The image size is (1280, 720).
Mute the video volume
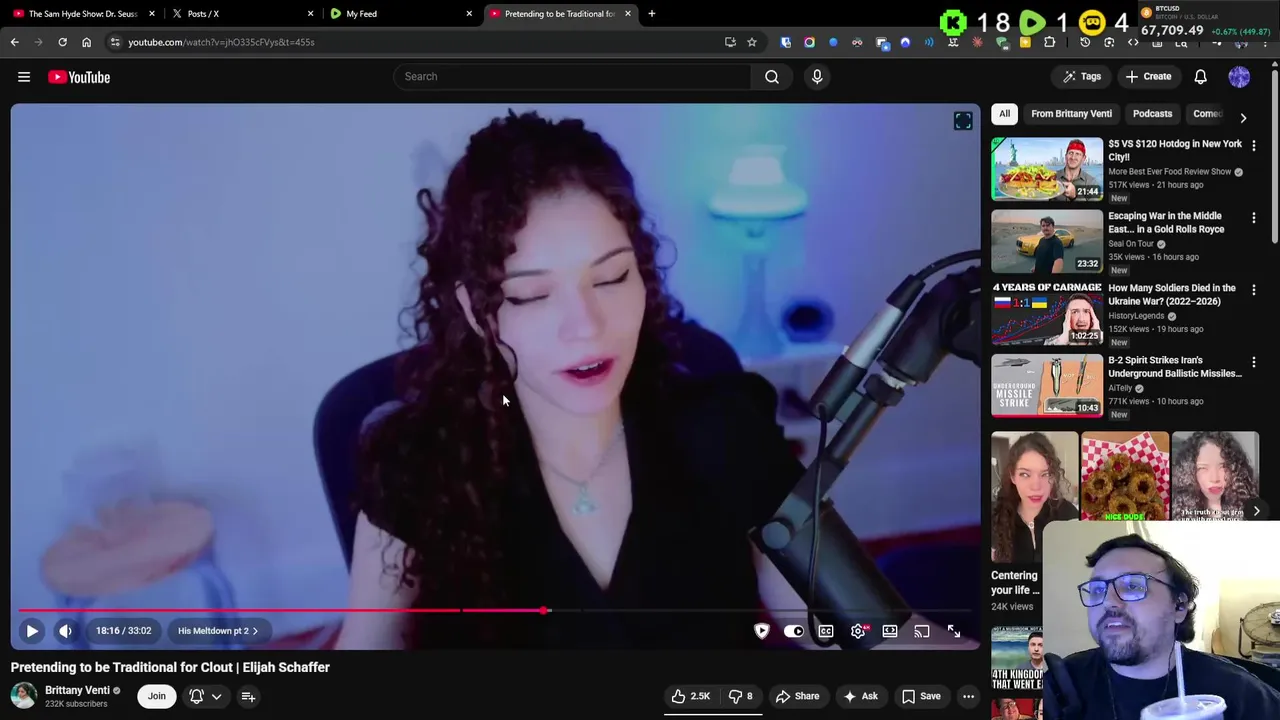tap(65, 631)
